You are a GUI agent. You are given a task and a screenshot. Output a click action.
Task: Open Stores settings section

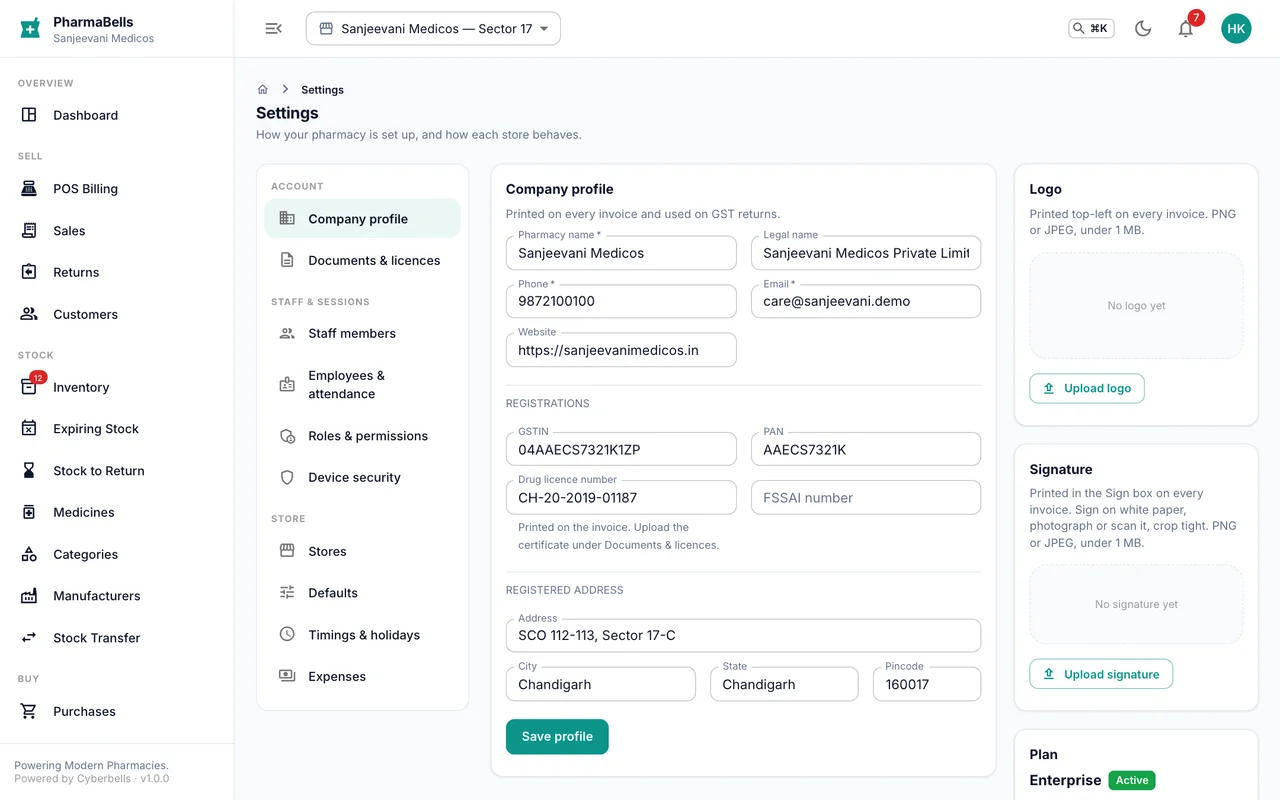tap(362, 551)
